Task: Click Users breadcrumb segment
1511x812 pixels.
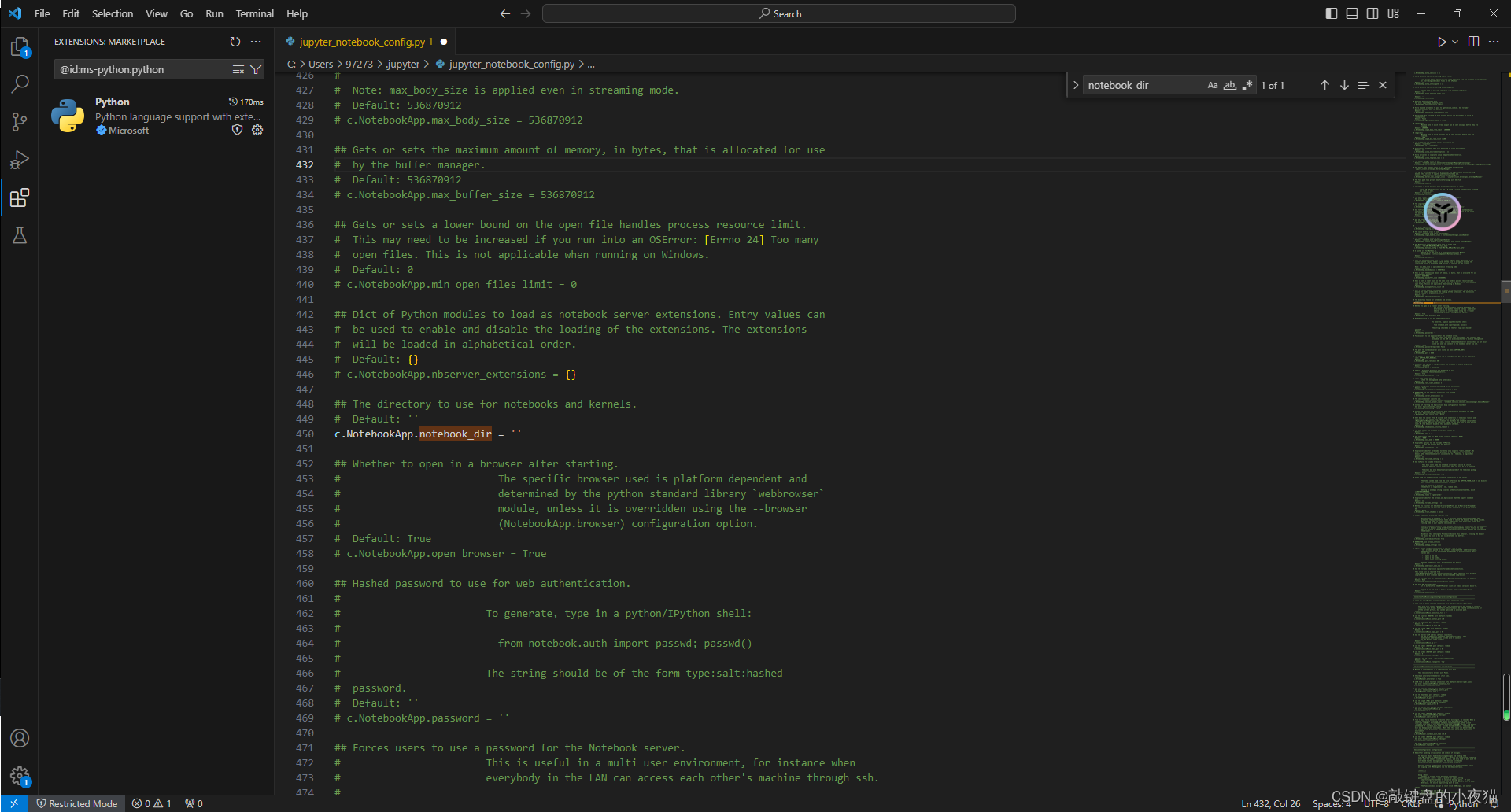Action: (320, 64)
